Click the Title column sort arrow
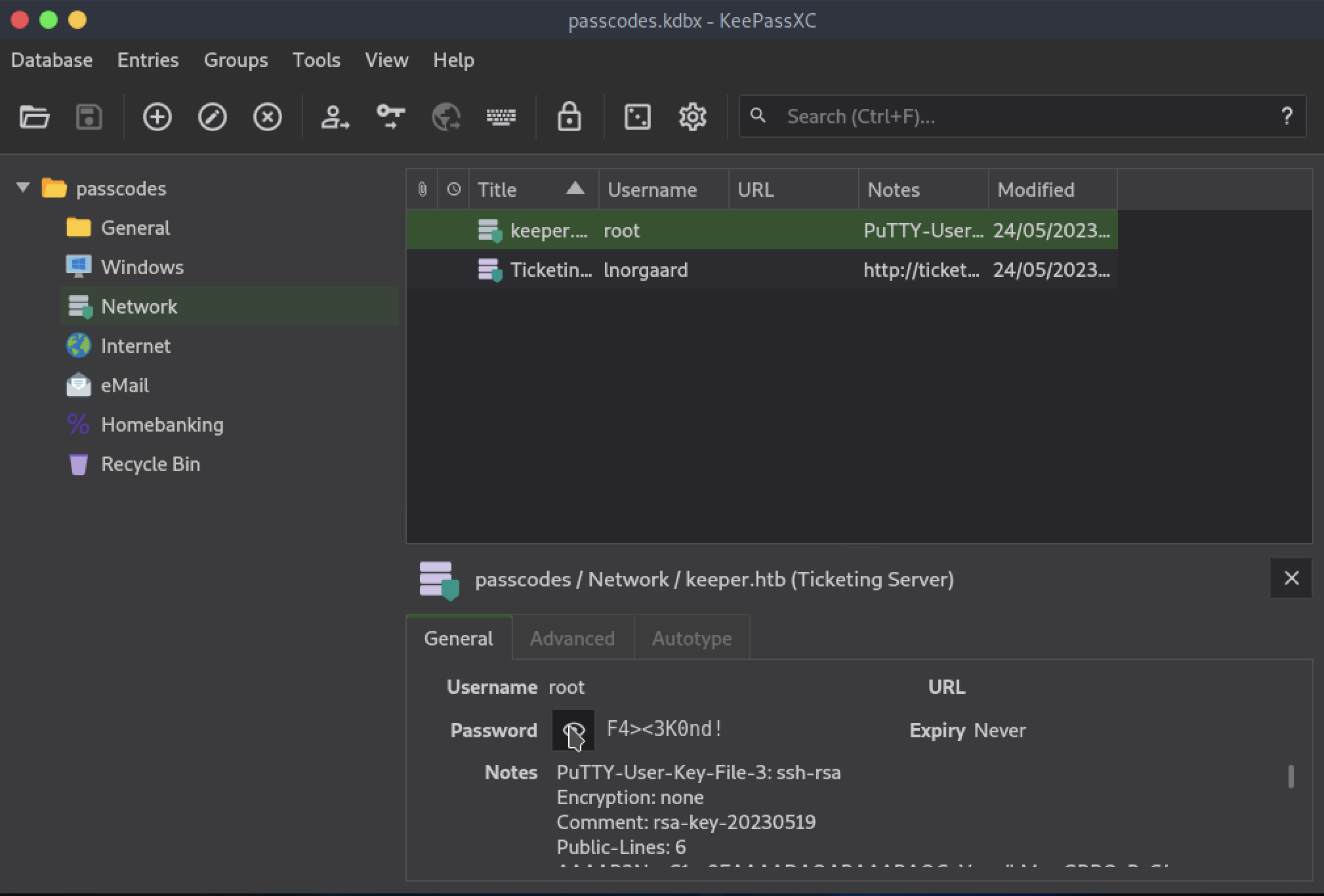 [575, 189]
